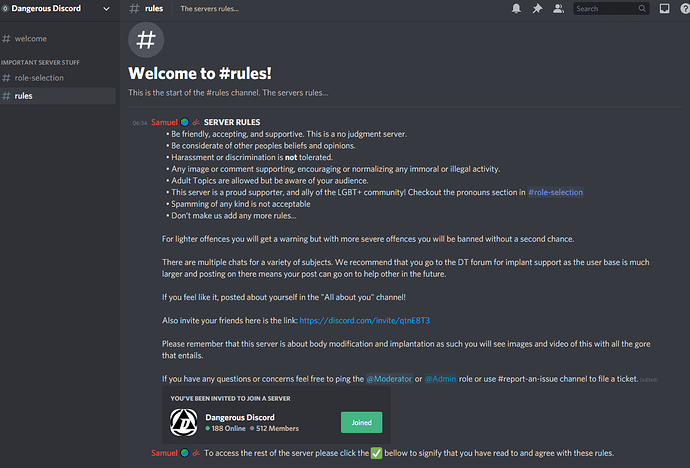Click the Joined button on invite
This screenshot has height=468, width=690.
362,422
